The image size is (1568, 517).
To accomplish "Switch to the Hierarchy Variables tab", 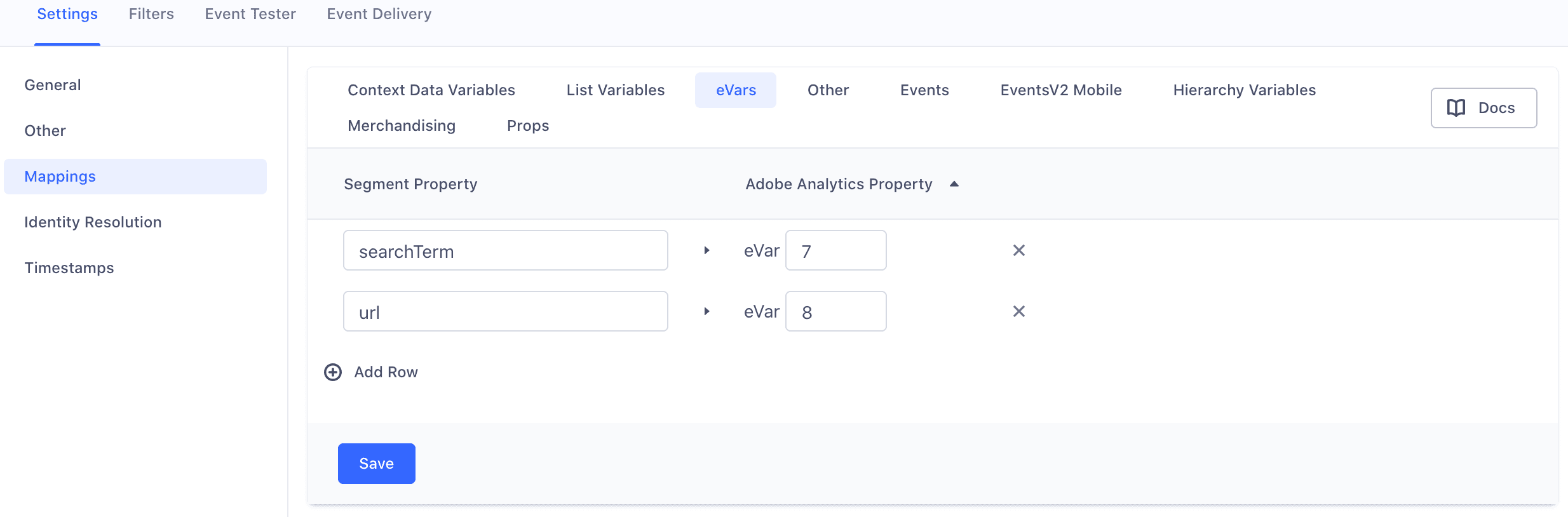I will pos(1244,90).
